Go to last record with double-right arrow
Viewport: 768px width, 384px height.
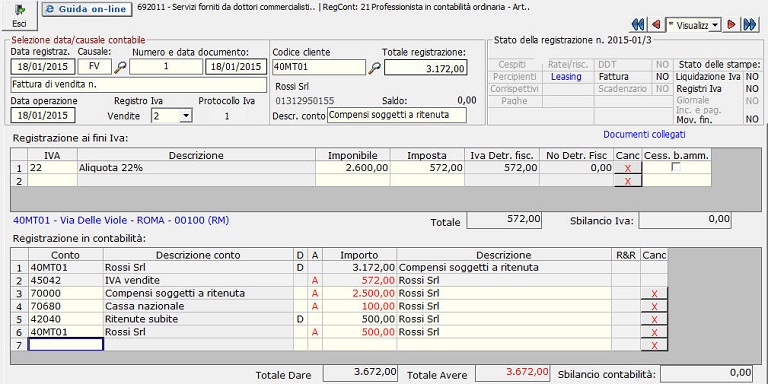pos(750,25)
